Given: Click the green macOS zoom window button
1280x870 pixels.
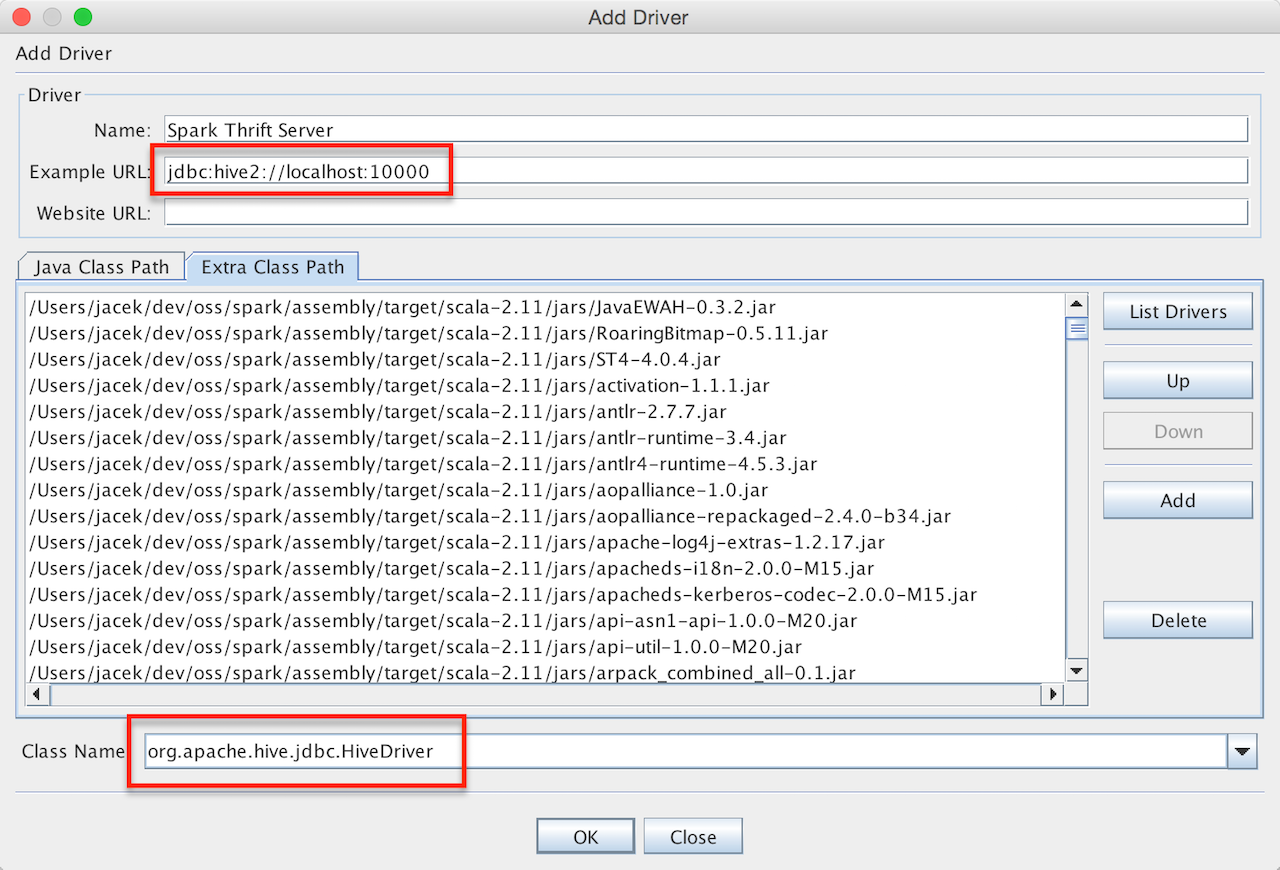Looking at the screenshot, I should click(x=83, y=17).
